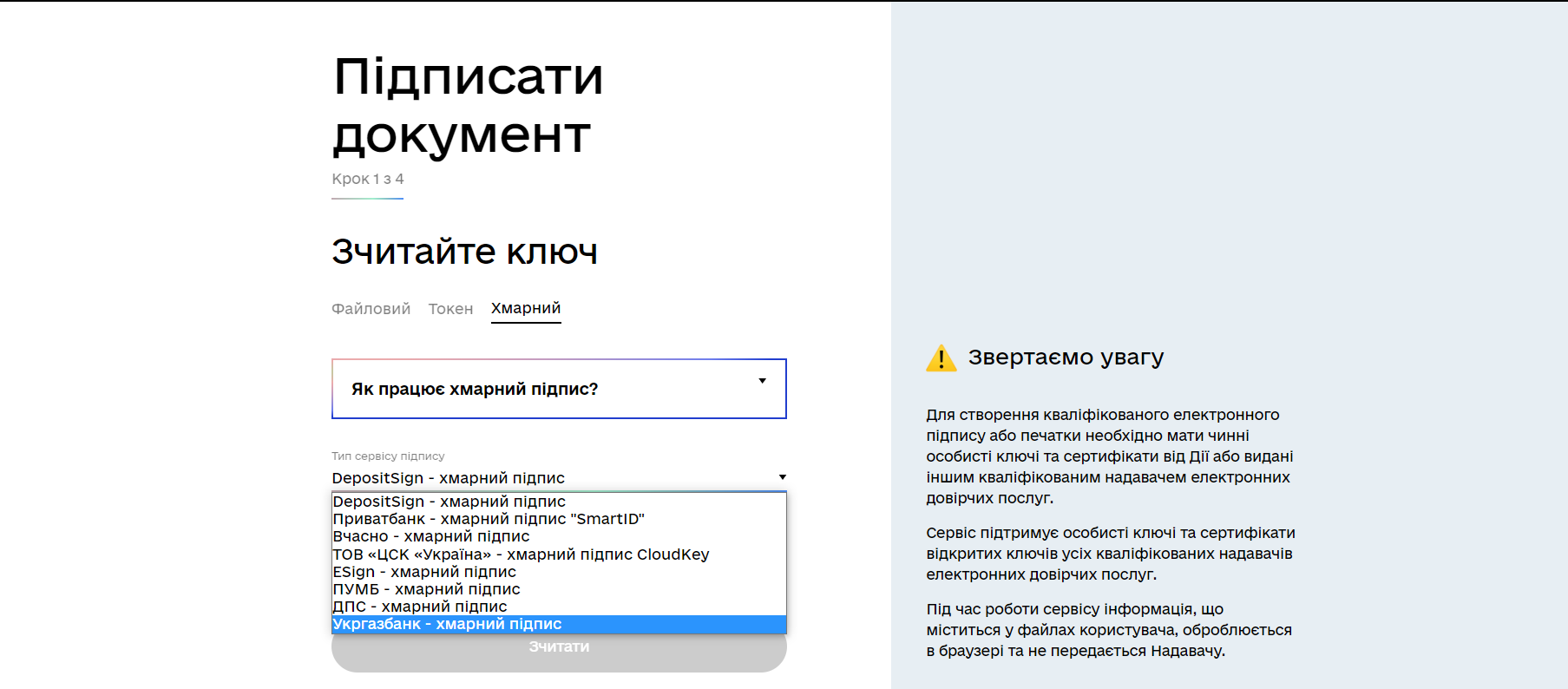1568x689 pixels.
Task: Click the 'Тип сервісу підпису' label
Action: [x=388, y=456]
